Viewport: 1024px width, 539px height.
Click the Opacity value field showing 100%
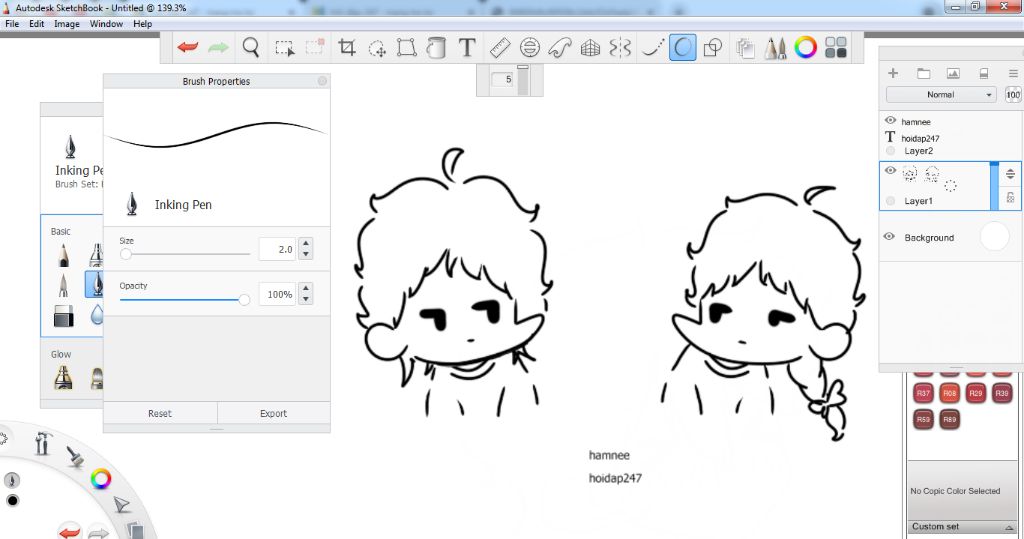click(x=277, y=294)
